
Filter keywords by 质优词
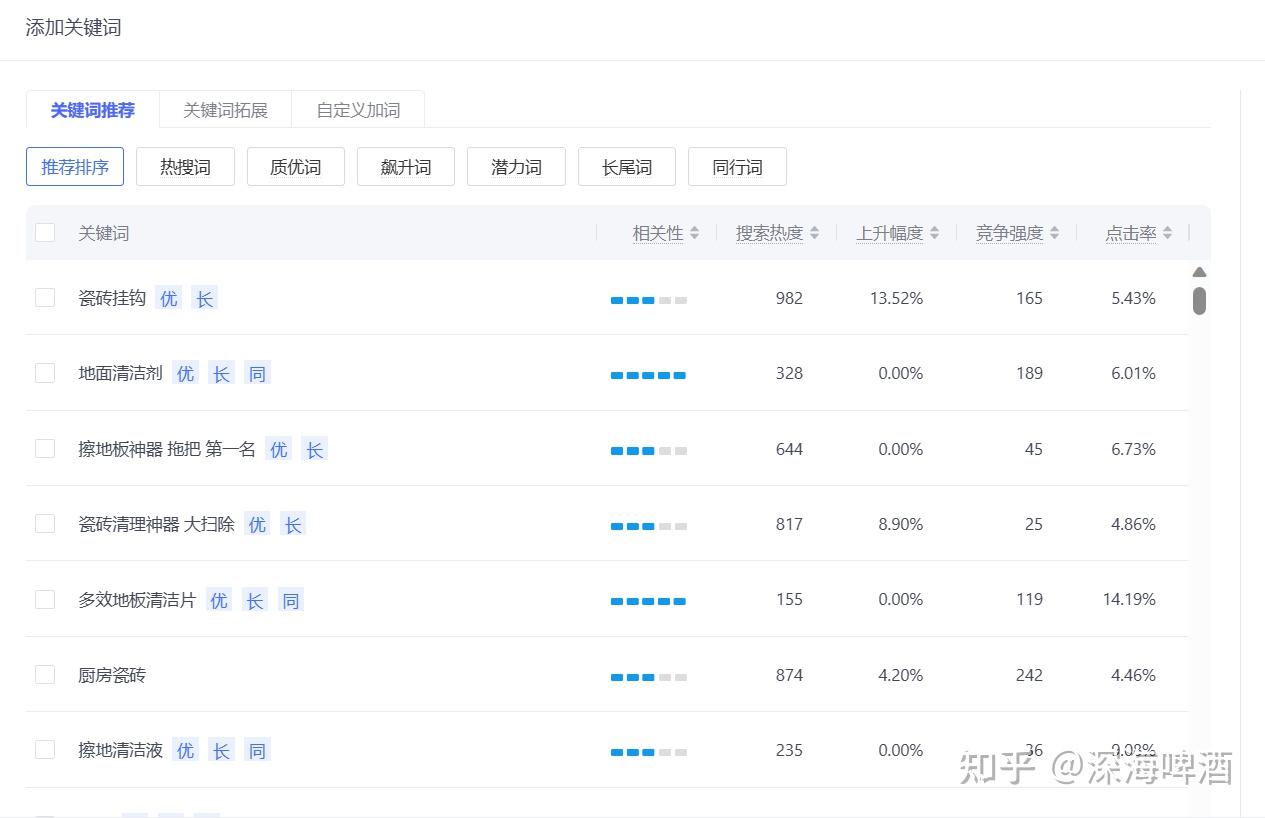(296, 167)
